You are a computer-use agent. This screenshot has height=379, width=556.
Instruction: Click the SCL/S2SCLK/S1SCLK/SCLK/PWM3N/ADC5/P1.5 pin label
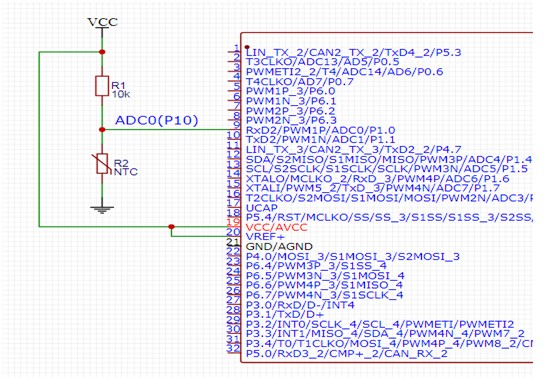point(387,169)
